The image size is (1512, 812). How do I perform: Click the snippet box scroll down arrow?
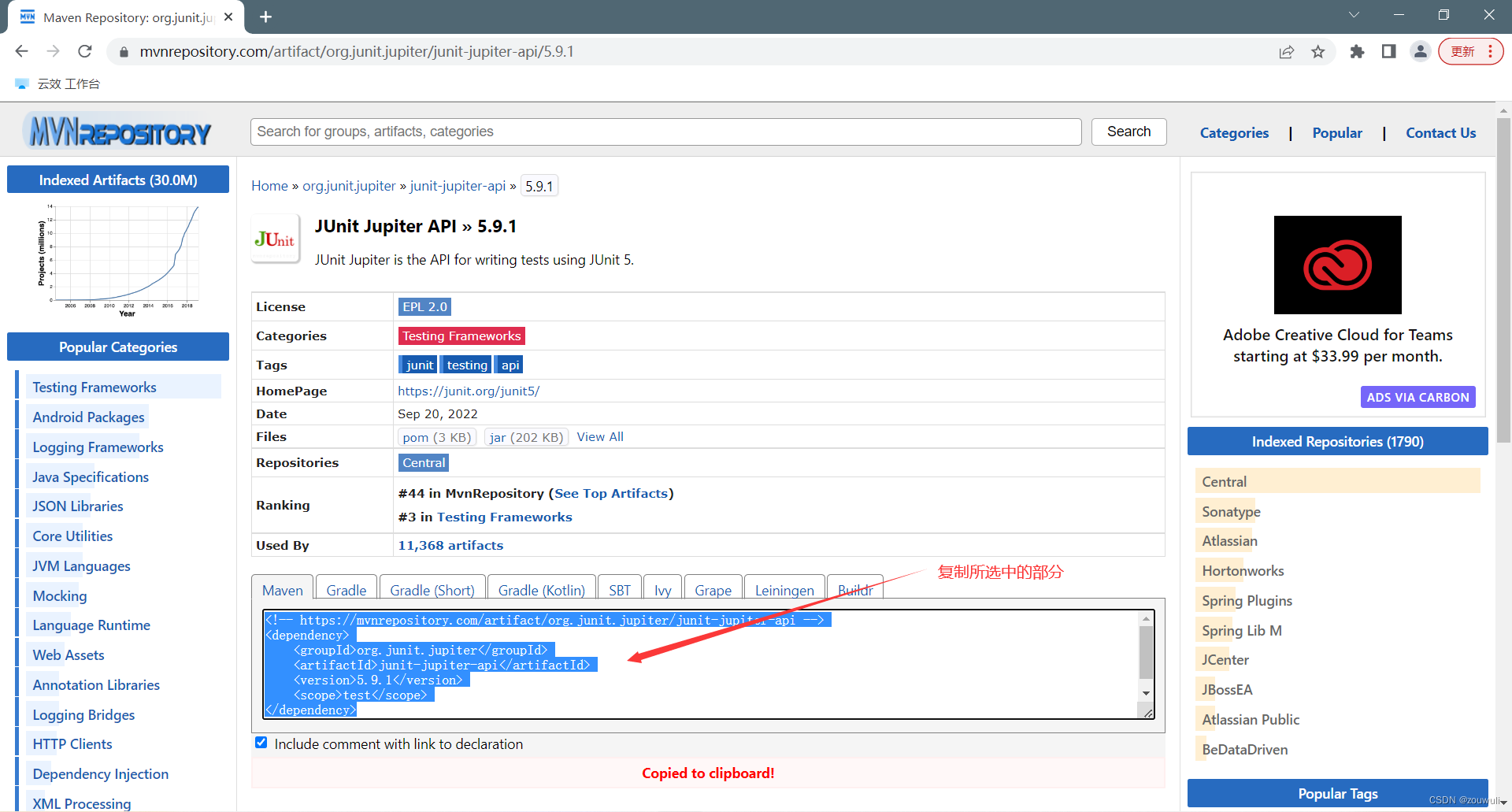pos(1147,693)
